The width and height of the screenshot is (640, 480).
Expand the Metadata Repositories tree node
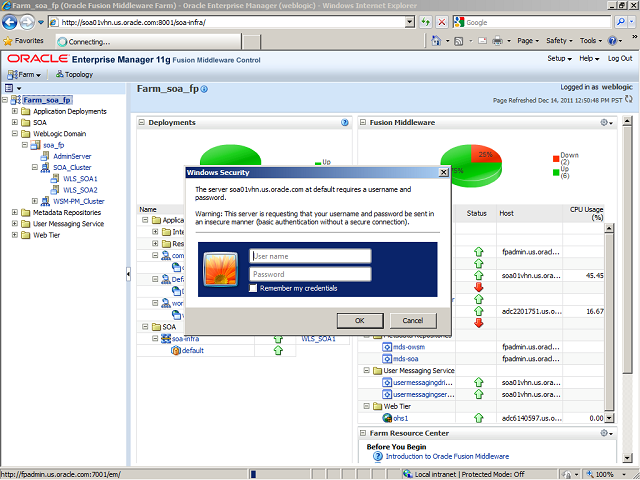[15, 212]
